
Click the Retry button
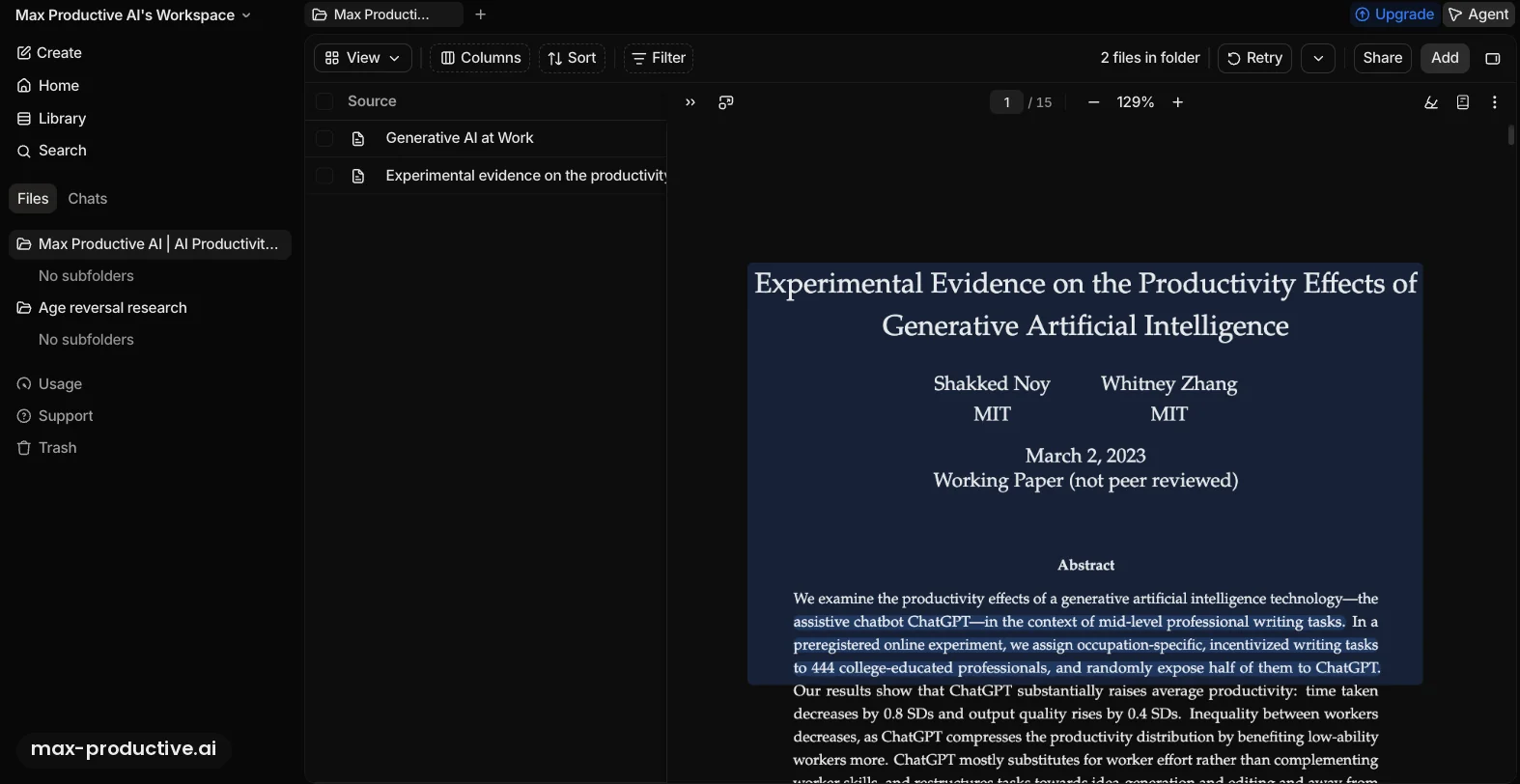1254,59
